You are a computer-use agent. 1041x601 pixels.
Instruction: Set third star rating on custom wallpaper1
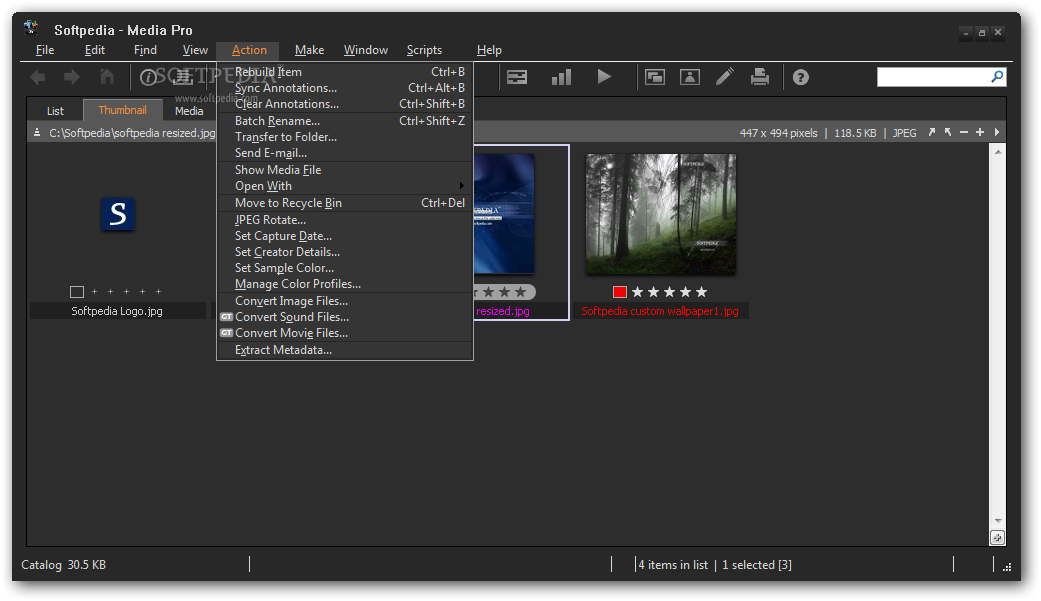click(x=669, y=292)
